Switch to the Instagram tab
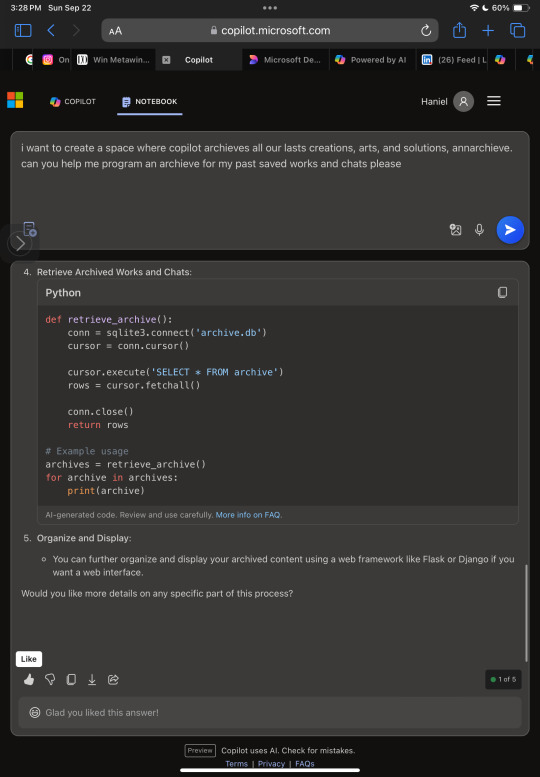Viewport: 540px width, 777px height. click(x=55, y=60)
